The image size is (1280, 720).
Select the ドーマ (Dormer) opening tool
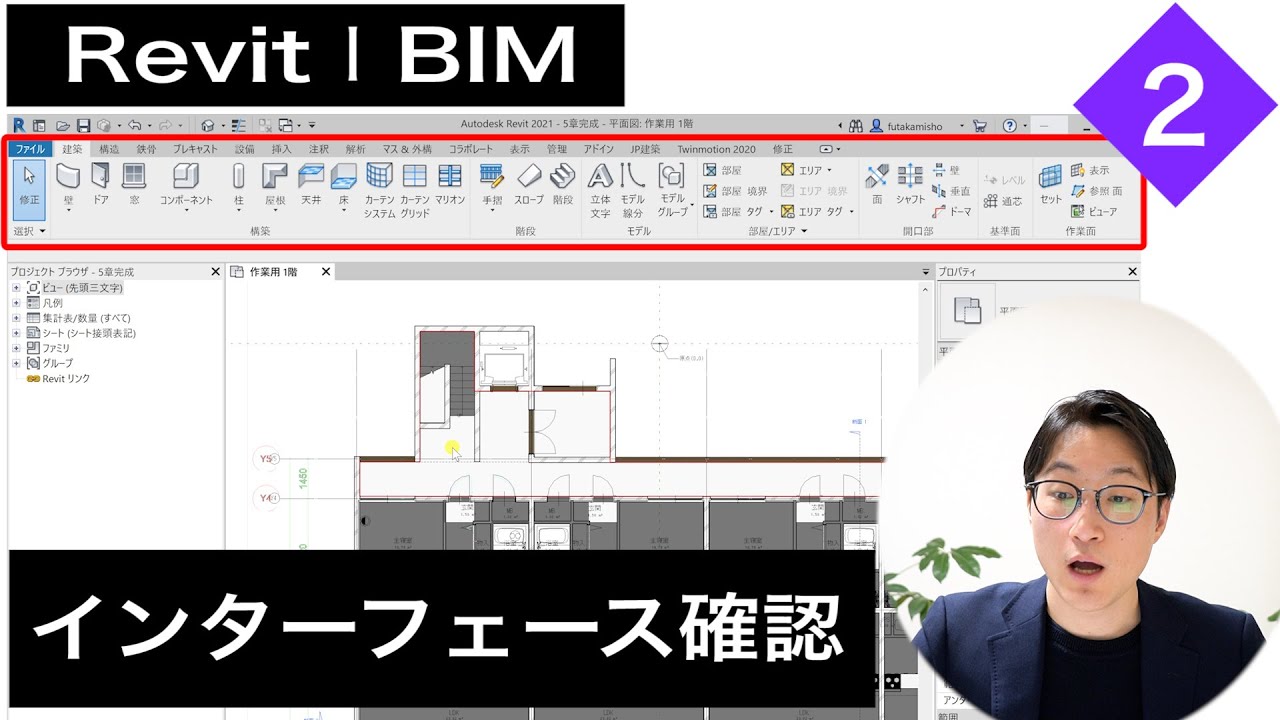coord(951,212)
